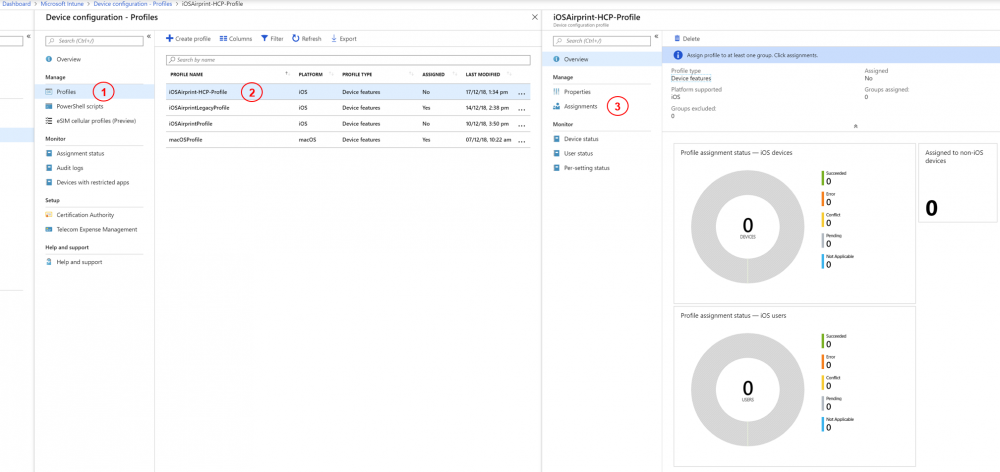Open Assignments in the profile menu
The image size is (1000, 472).
pos(580,106)
